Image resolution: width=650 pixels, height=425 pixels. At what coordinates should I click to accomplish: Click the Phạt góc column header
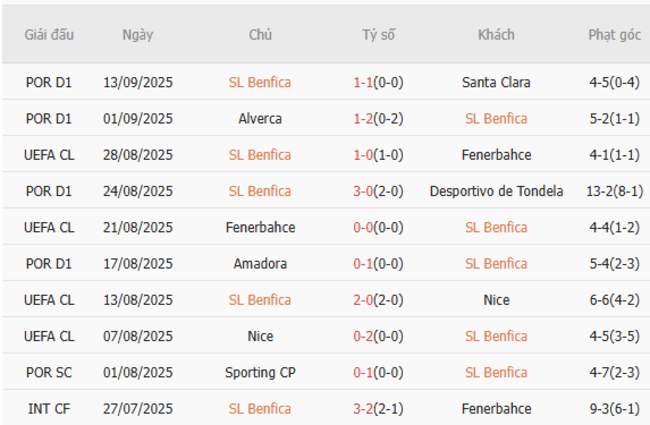click(x=614, y=35)
